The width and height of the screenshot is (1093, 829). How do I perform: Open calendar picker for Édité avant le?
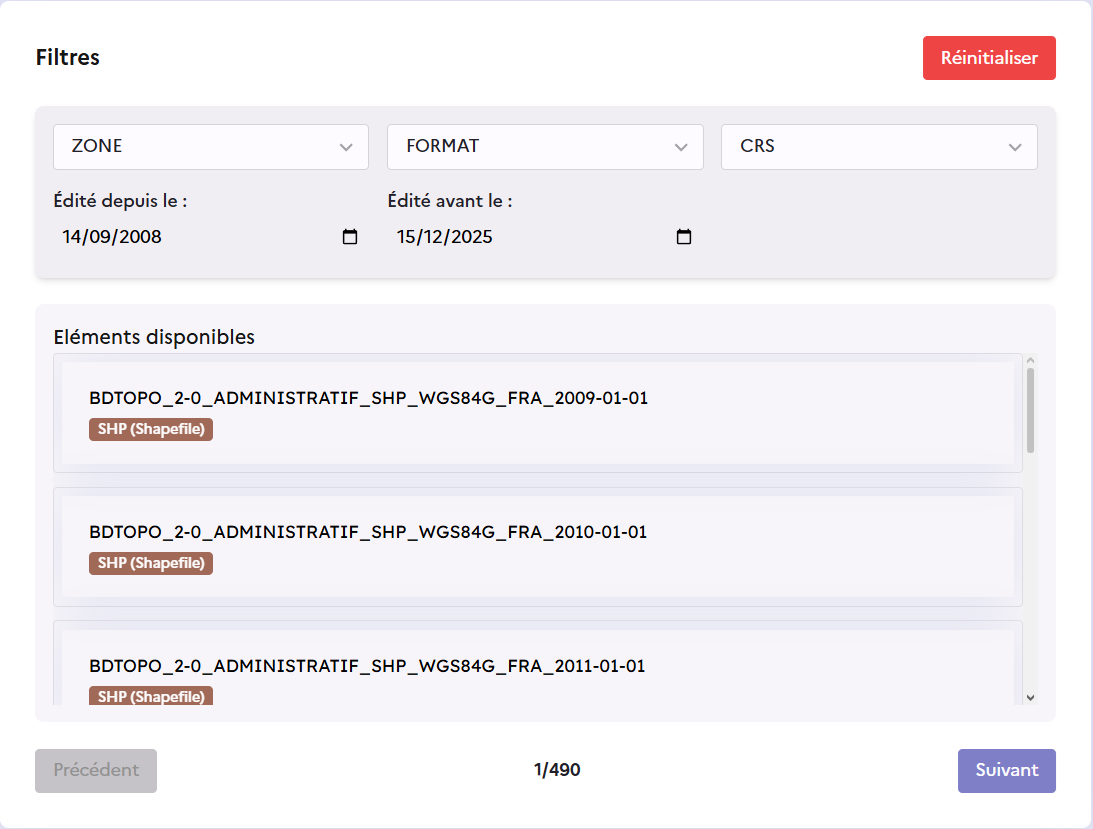(684, 238)
